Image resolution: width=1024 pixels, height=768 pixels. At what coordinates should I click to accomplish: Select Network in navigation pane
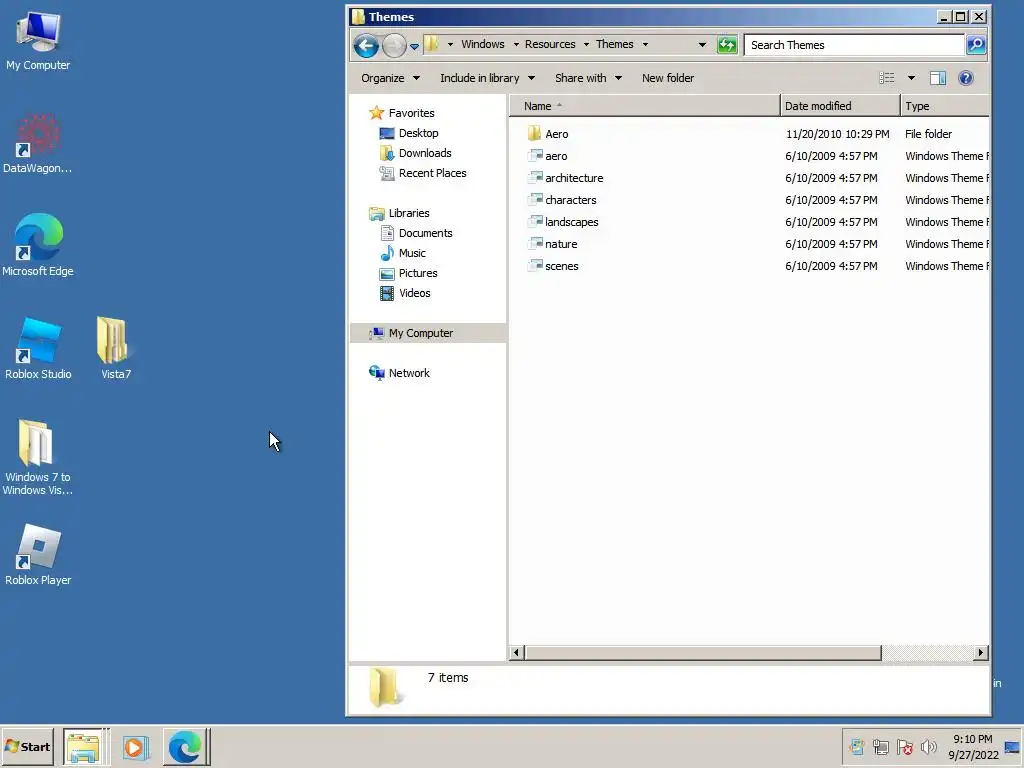tap(409, 373)
